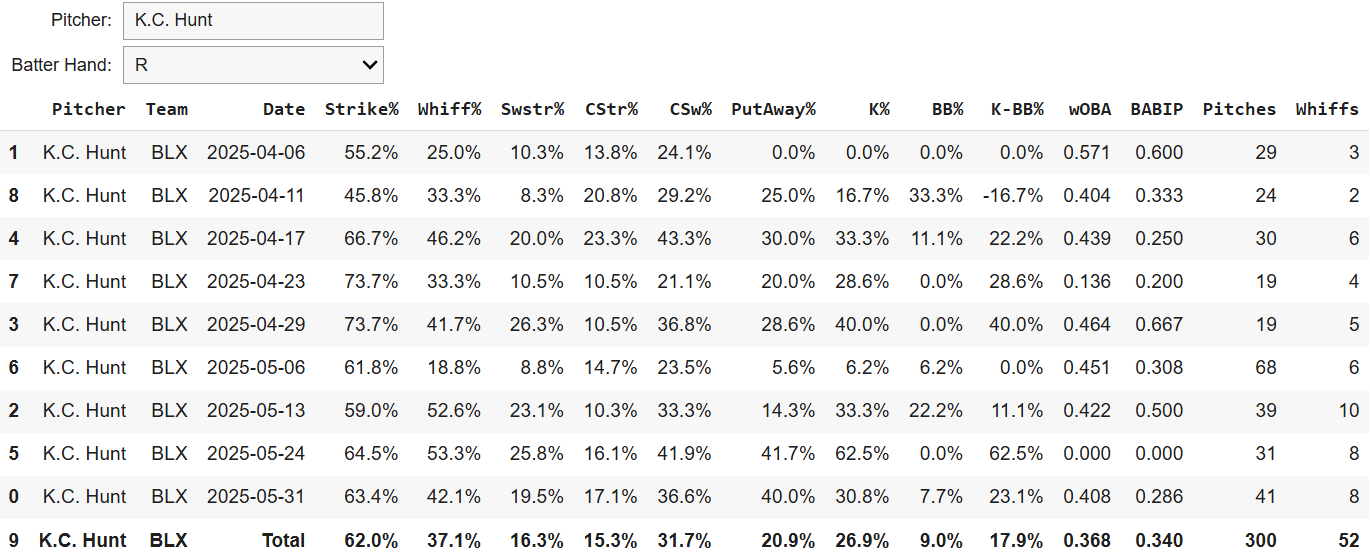Image resolution: width=1370 pixels, height=559 pixels.
Task: Click the 2025-05-31 date cell
Action: 256,497
